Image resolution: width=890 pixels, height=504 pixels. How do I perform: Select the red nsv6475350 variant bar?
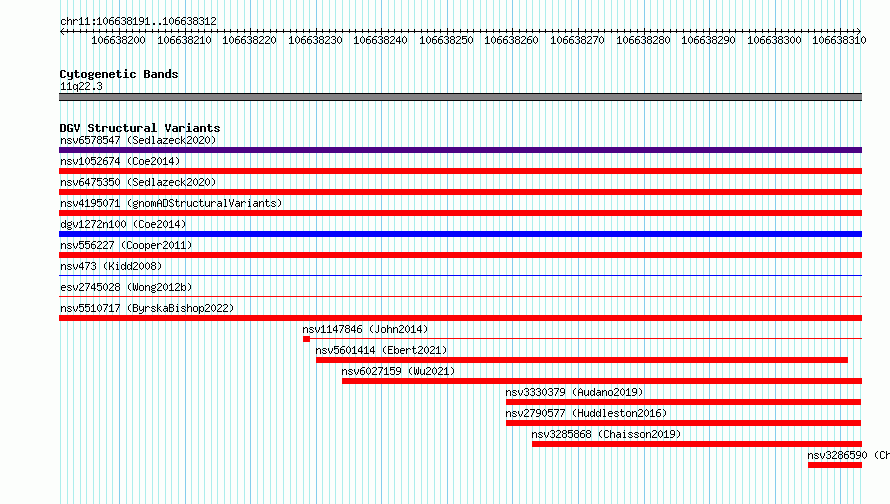coord(460,192)
